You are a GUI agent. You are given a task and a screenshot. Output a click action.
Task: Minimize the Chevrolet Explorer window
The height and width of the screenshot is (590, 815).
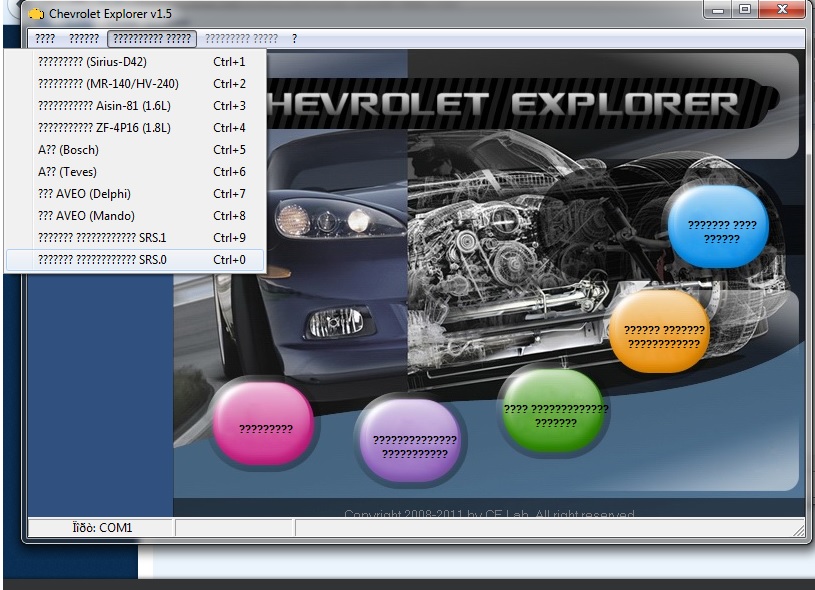718,10
